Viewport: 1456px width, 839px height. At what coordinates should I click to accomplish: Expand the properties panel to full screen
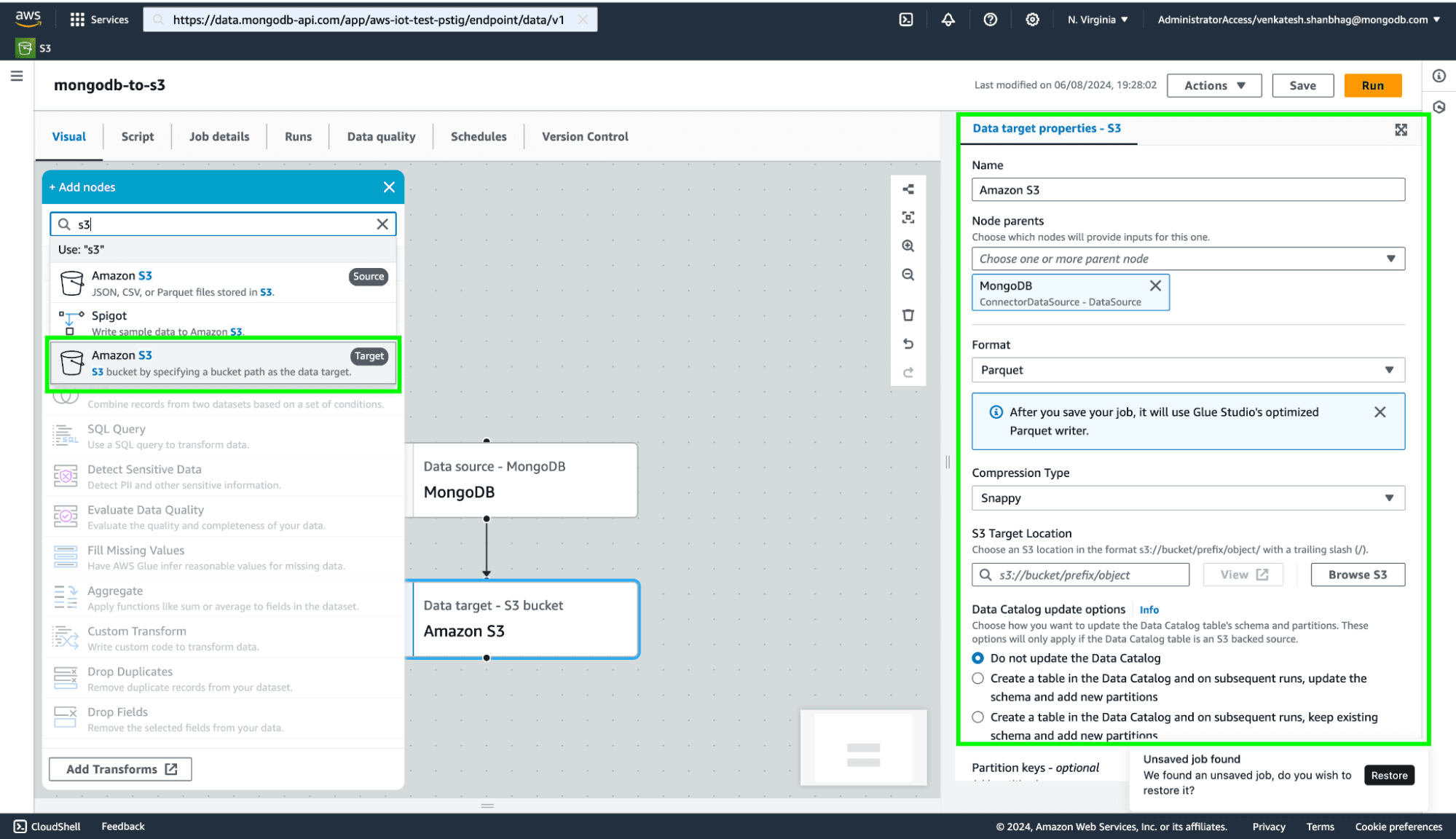tap(1401, 130)
